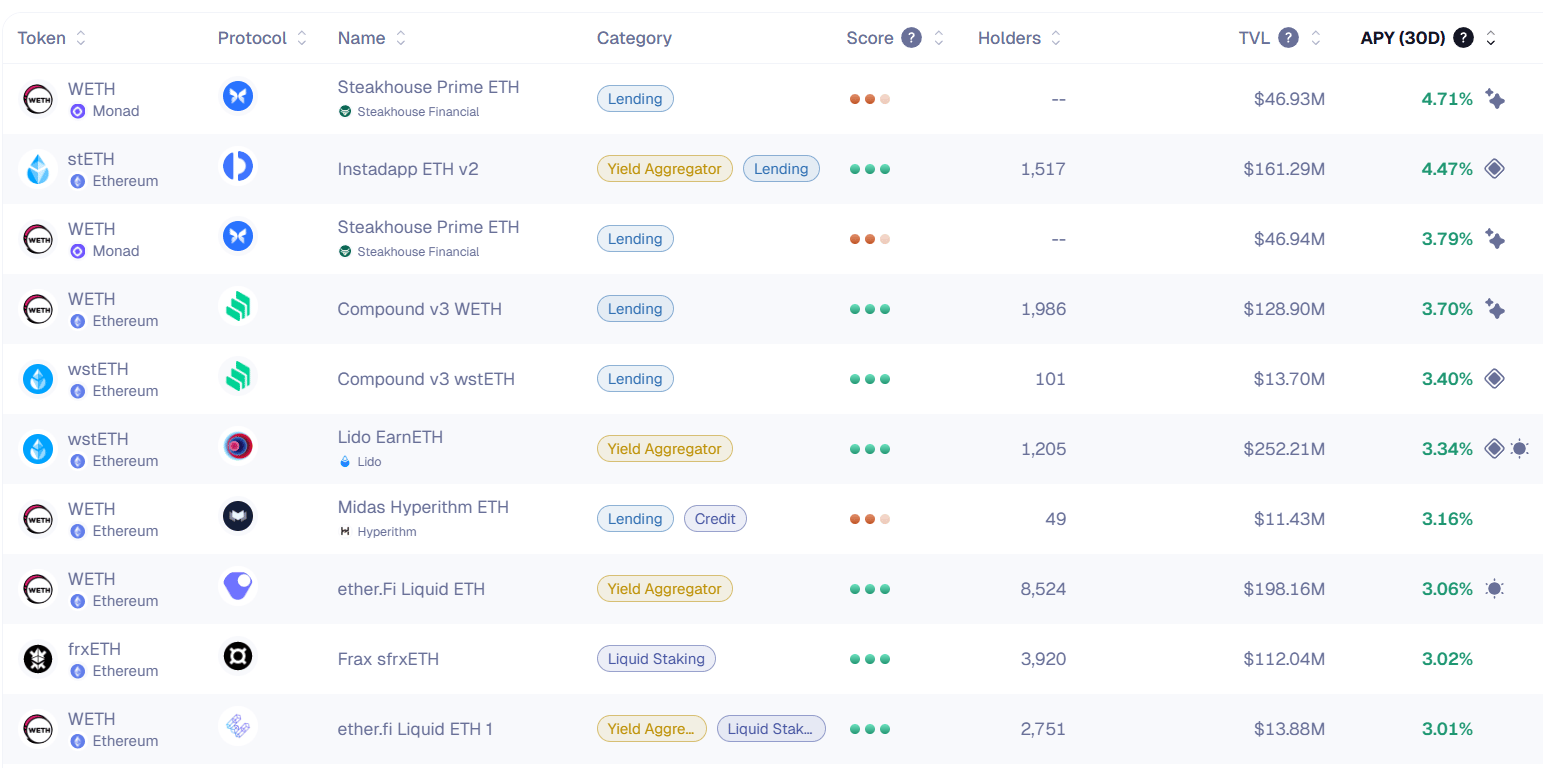Click the sparkle icon beside 3.79% APY
This screenshot has height=768, width=1543.
click(x=1495, y=239)
